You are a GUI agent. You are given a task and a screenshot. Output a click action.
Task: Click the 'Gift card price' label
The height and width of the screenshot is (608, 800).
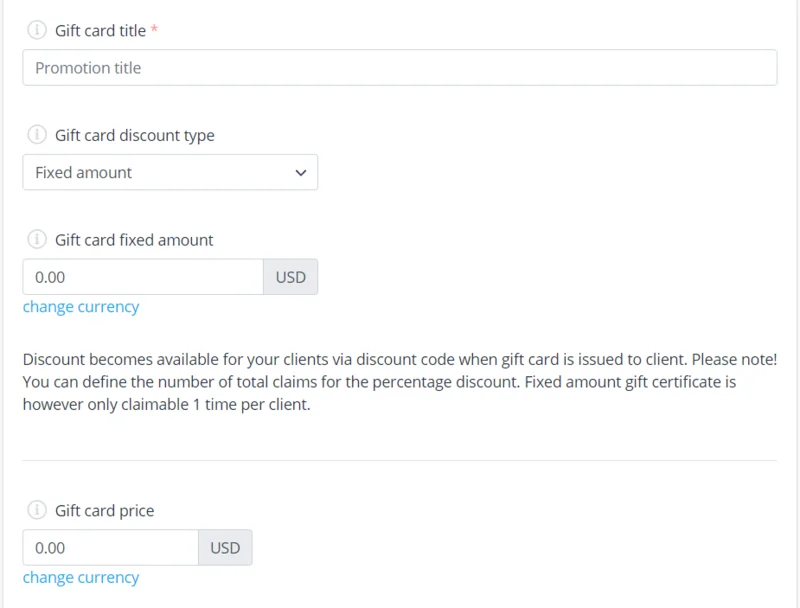pos(104,511)
